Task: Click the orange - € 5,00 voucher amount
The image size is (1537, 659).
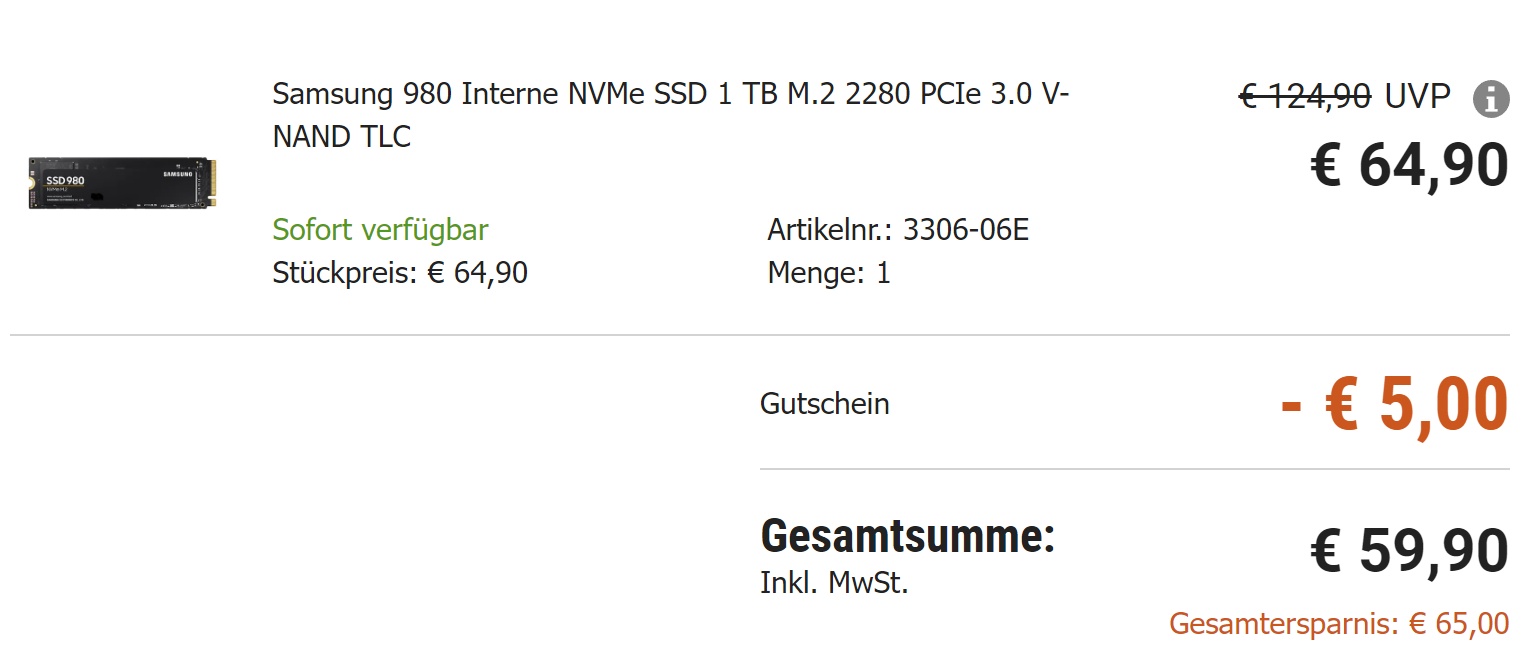Action: [x=1394, y=404]
